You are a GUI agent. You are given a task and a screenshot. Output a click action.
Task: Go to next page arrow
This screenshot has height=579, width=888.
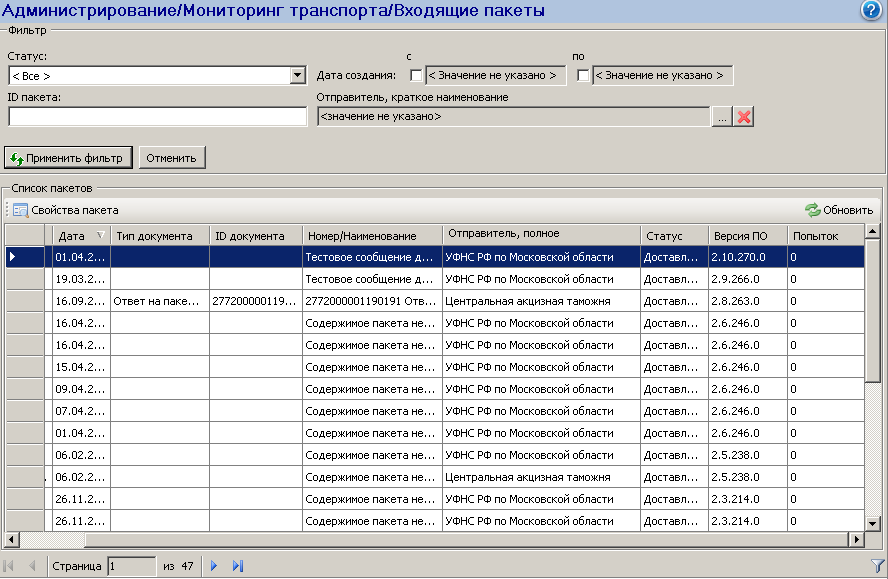pyautogui.click(x=214, y=565)
